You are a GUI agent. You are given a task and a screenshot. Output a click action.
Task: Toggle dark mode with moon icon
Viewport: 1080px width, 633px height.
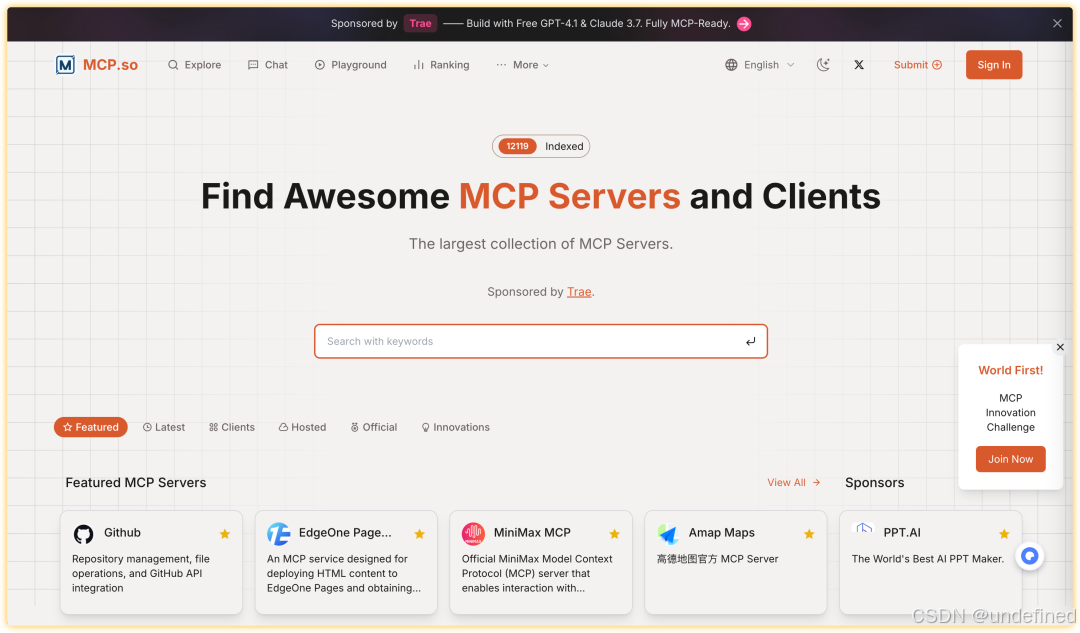(823, 65)
